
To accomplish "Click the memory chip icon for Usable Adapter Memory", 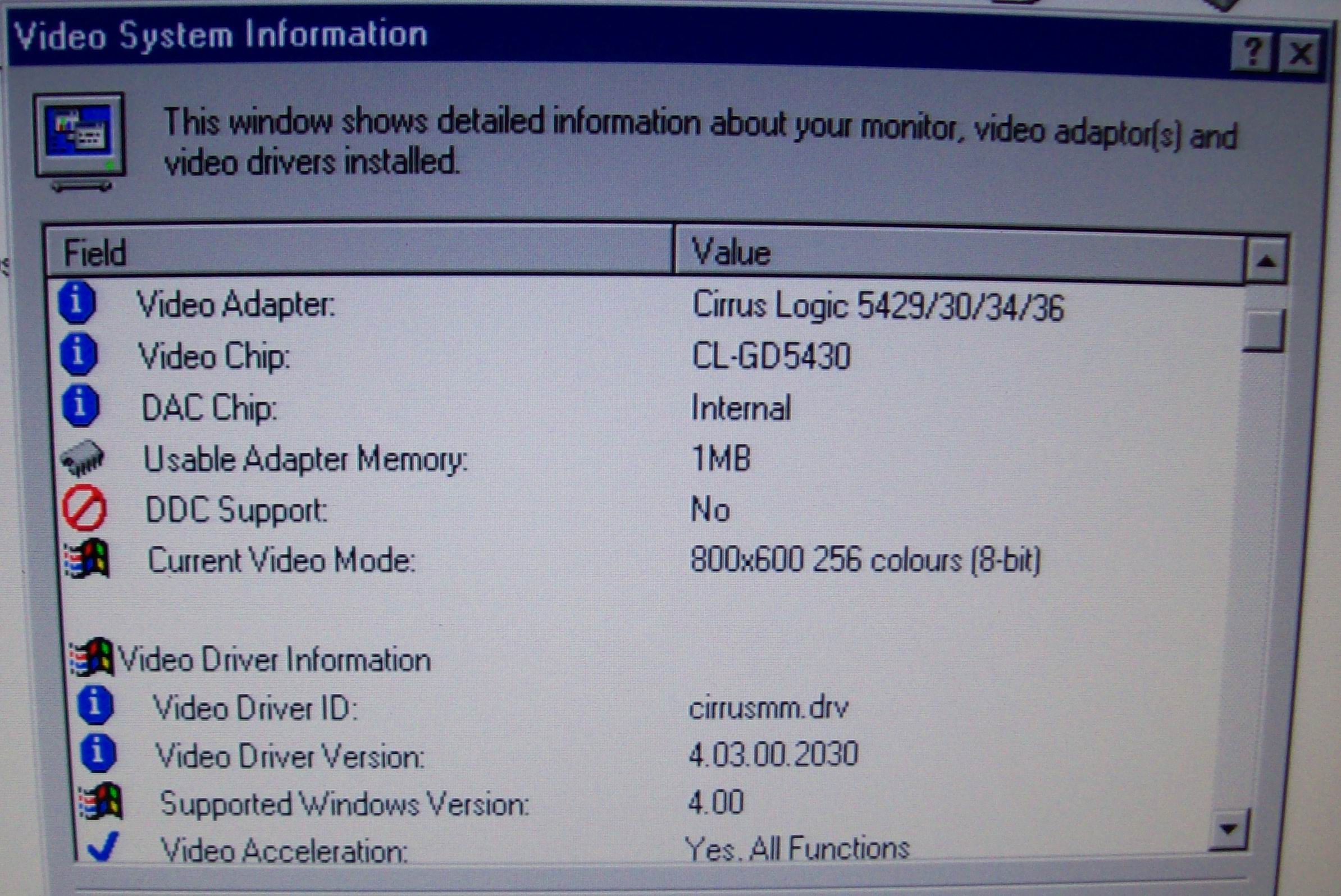I will coord(83,458).
